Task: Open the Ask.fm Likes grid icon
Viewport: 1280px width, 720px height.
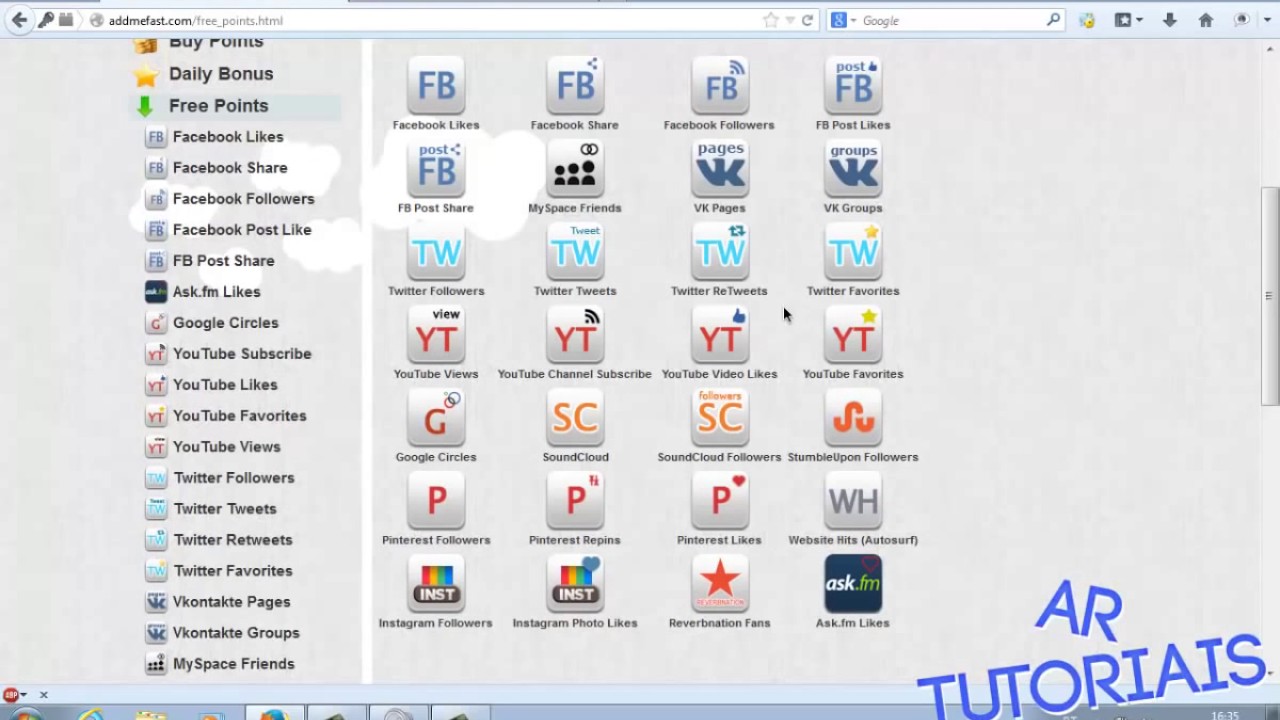Action: (853, 584)
